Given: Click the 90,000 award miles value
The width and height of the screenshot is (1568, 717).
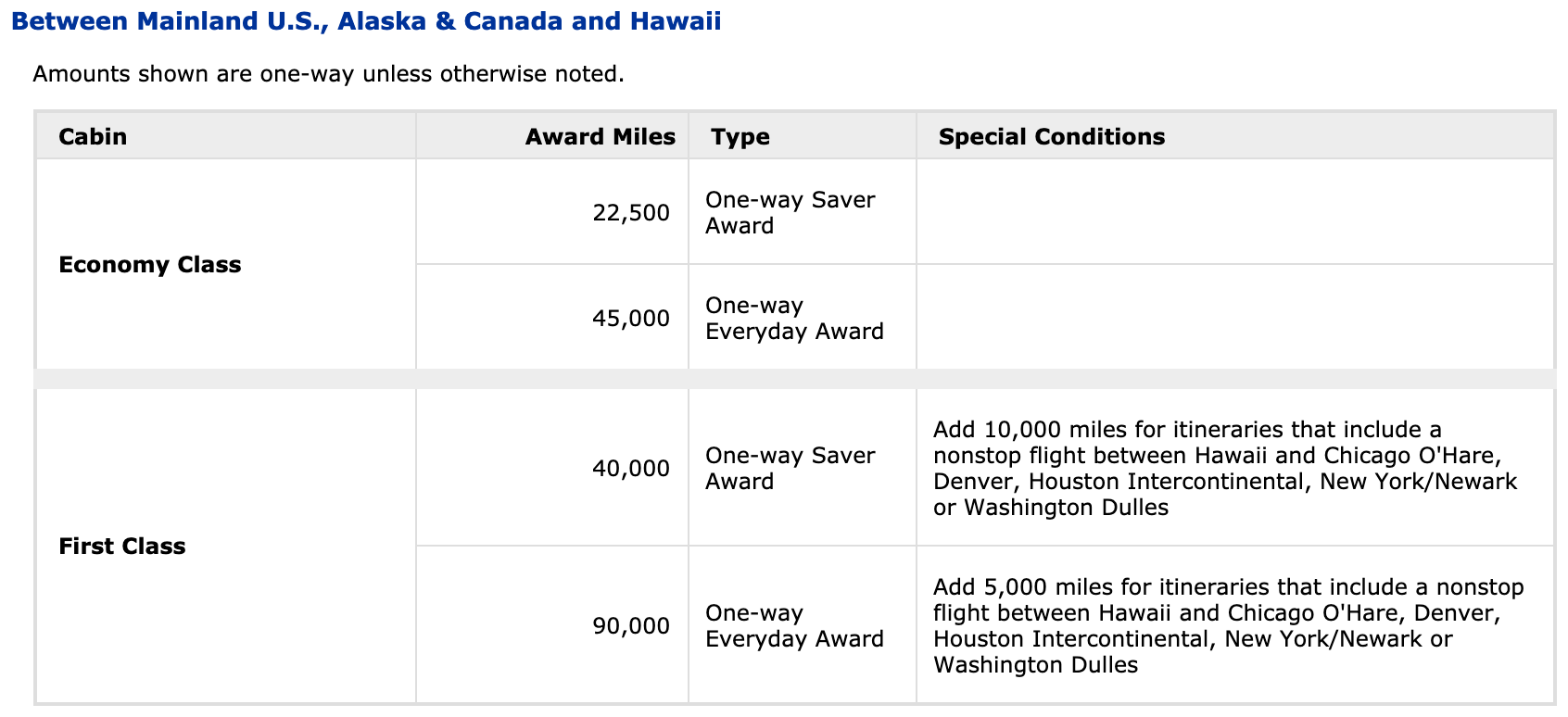Looking at the screenshot, I should (x=630, y=626).
